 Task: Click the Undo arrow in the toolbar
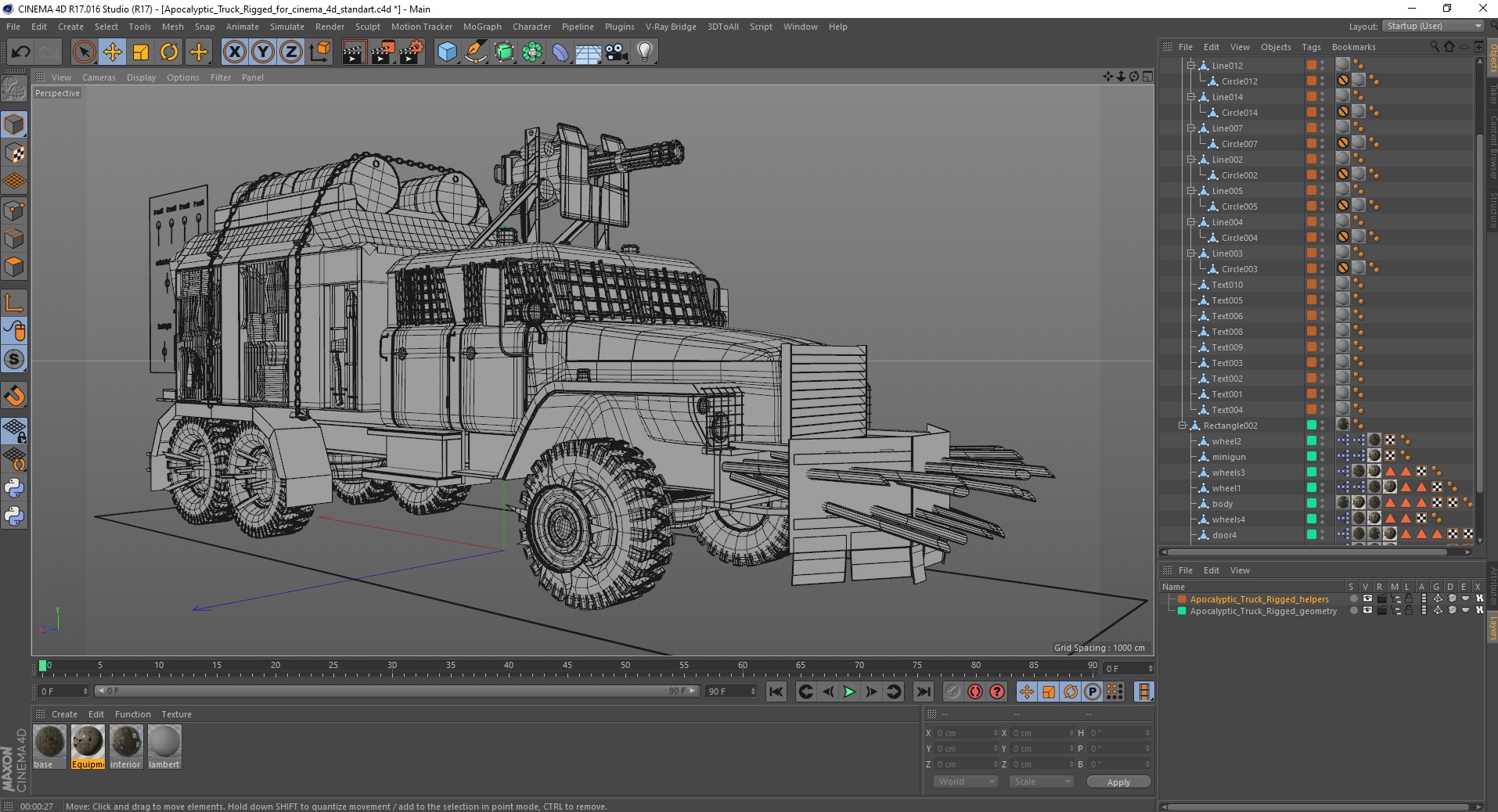pos(21,52)
